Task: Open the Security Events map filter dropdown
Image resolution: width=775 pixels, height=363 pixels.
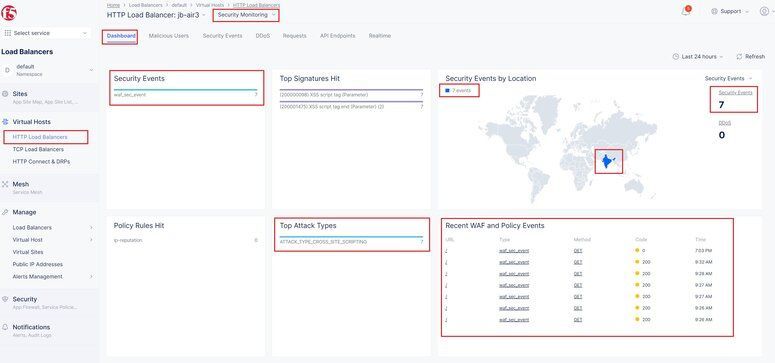Action: pyautogui.click(x=729, y=79)
